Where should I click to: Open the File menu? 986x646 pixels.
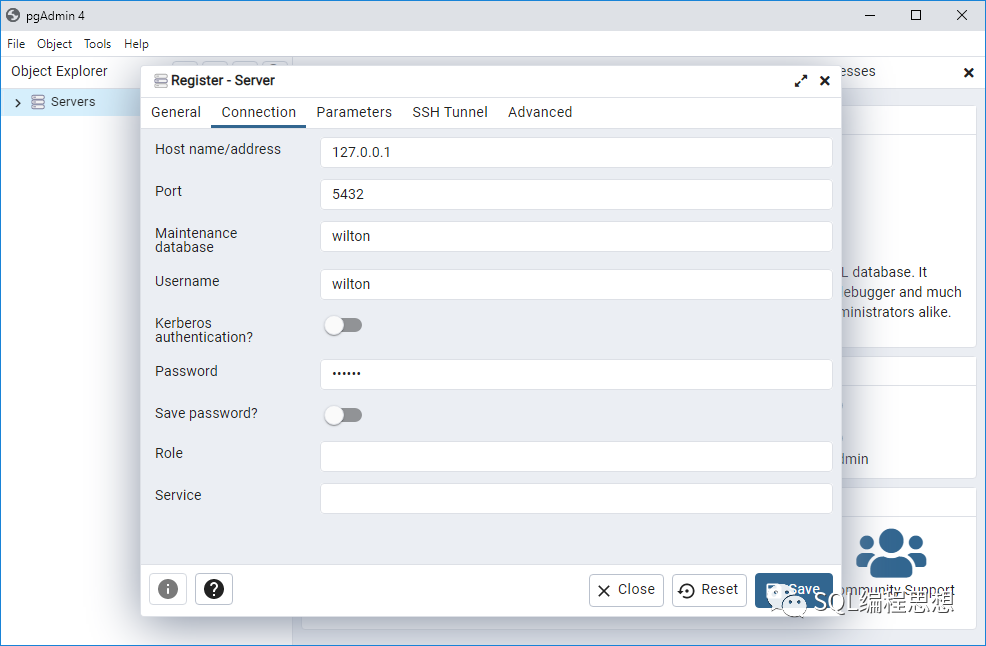(x=16, y=44)
